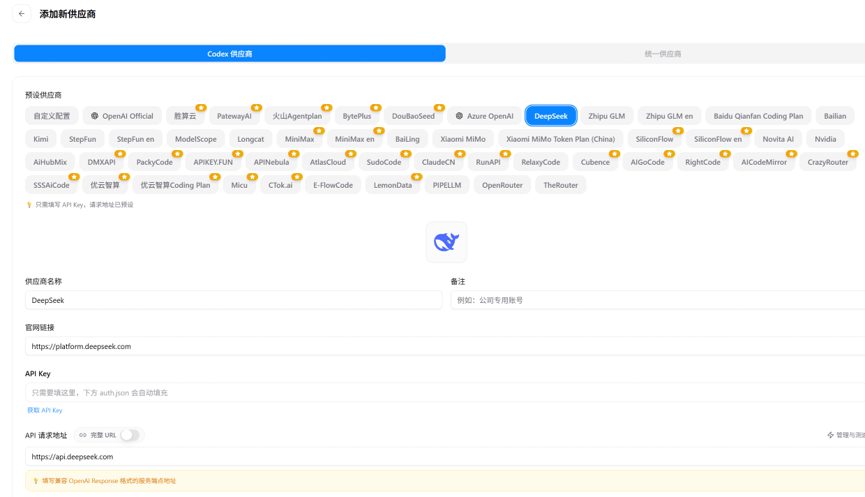Pick the BaiLing preset
The width and height of the screenshot is (865, 497).
point(408,139)
